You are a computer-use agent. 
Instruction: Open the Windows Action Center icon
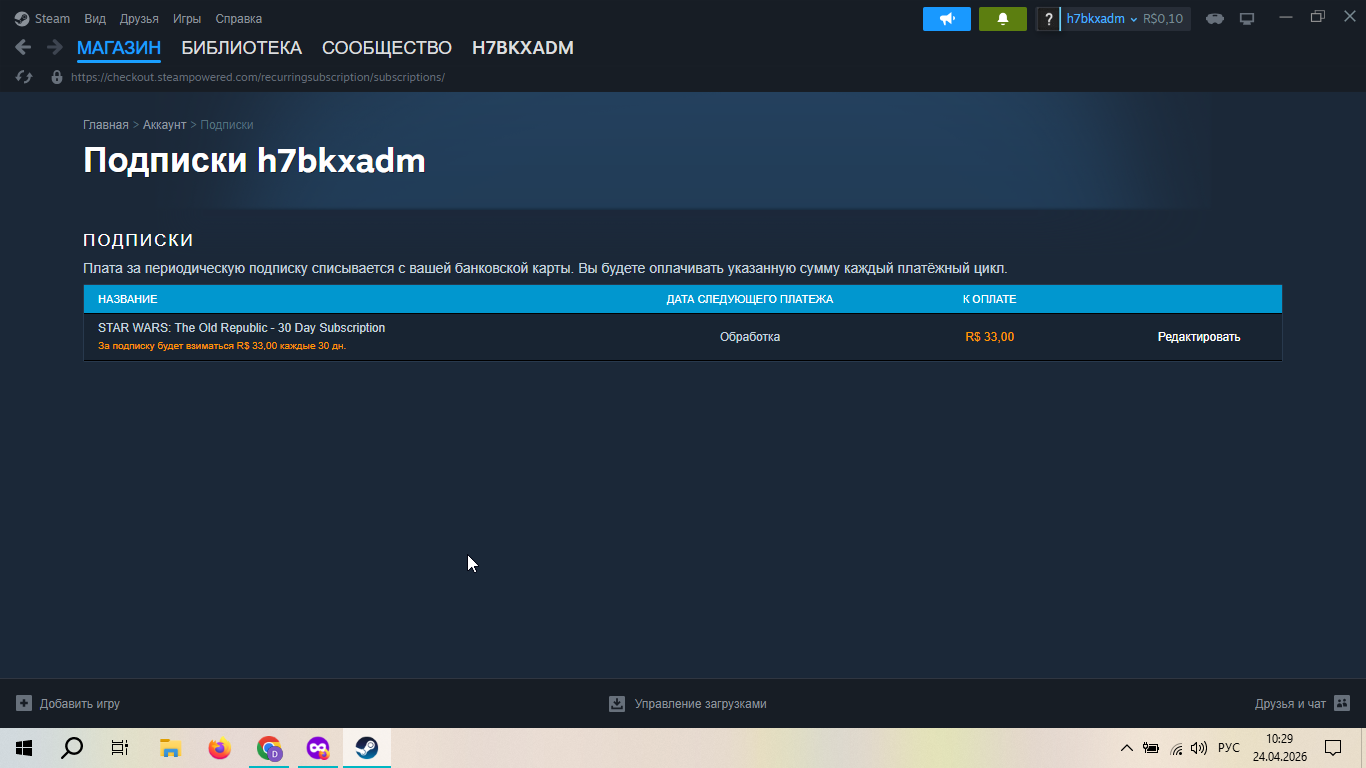(x=1333, y=748)
